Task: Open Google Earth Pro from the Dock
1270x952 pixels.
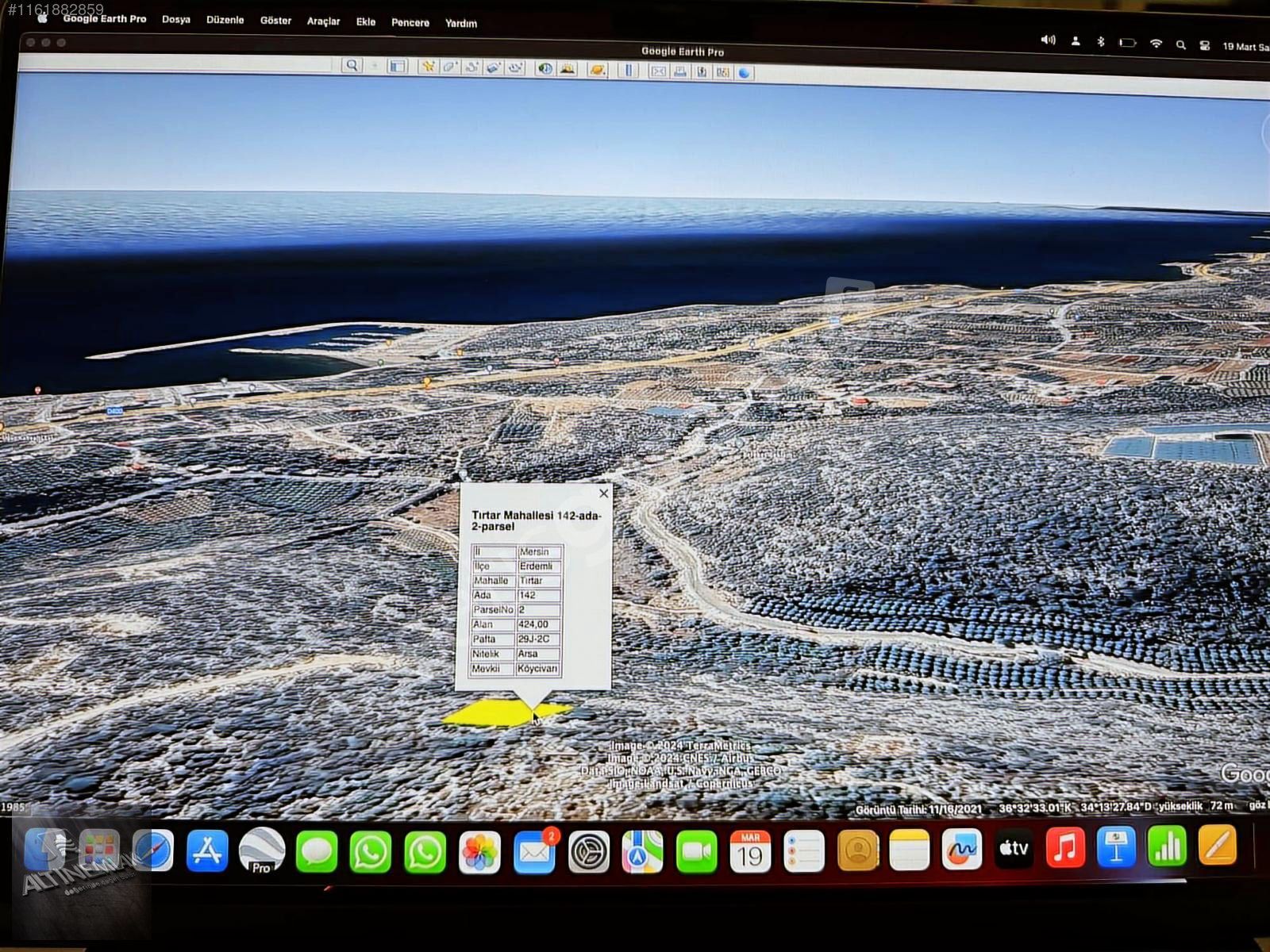Action: tap(261, 850)
